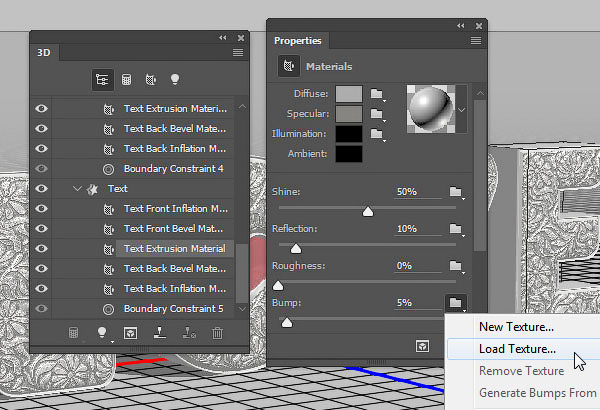The width and height of the screenshot is (600, 410).
Task: Click the 3D panel footer scene icon
Action: [73, 333]
